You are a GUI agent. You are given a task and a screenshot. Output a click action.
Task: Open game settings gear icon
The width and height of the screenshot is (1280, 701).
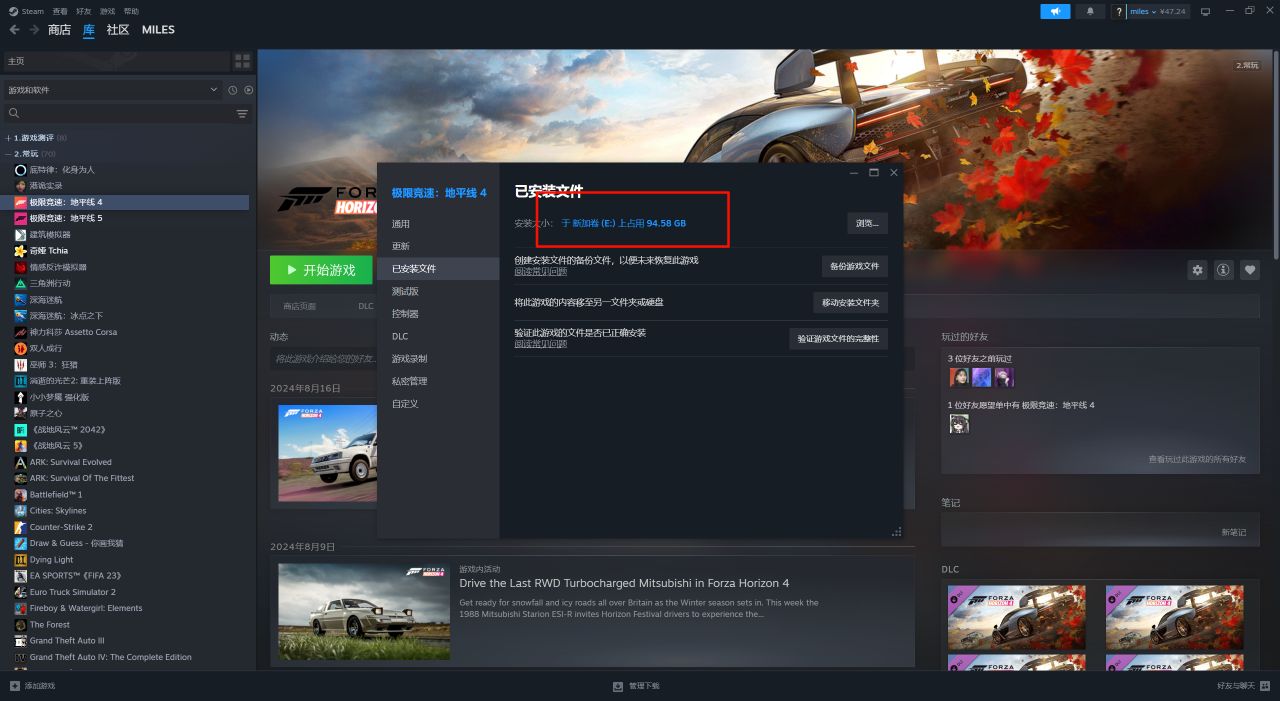(x=1197, y=270)
